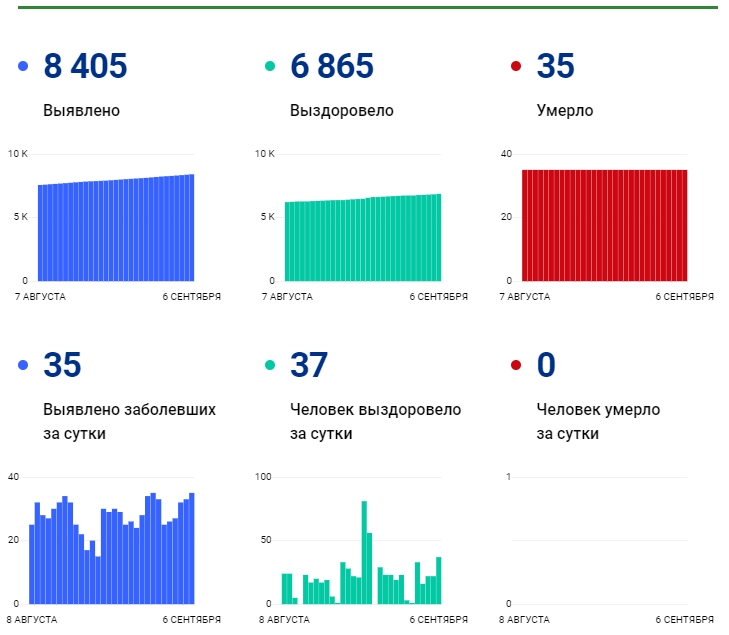Click the blue cumulative detected bar chart

[x=116, y=228]
